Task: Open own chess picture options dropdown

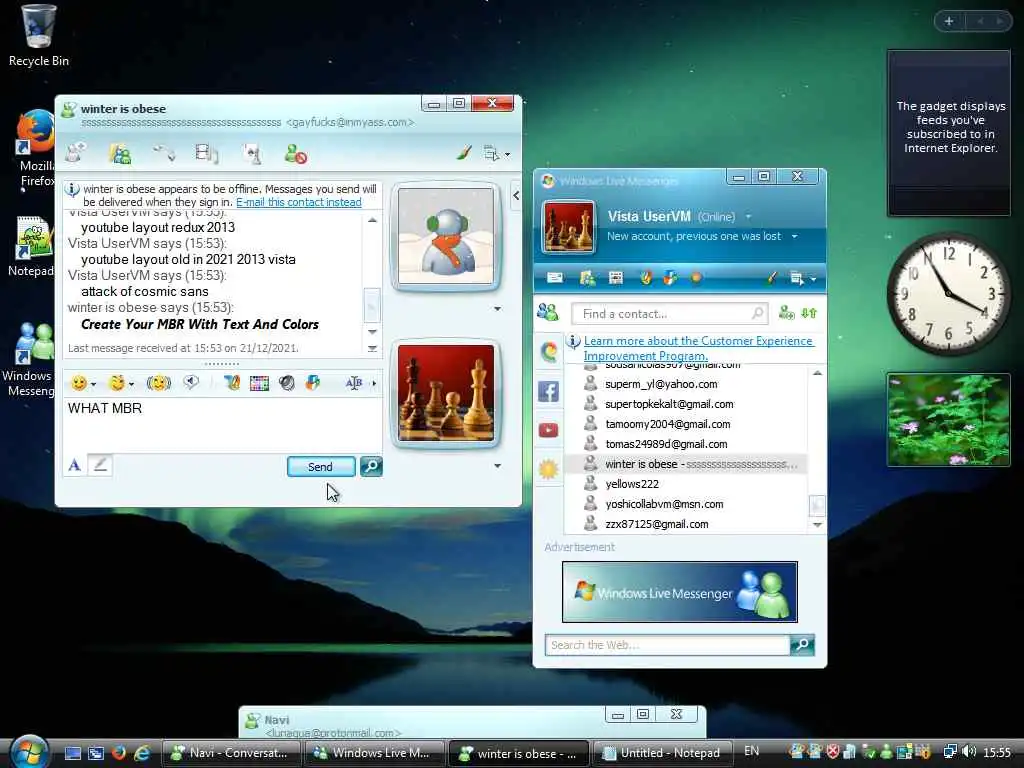Action: 498,466
